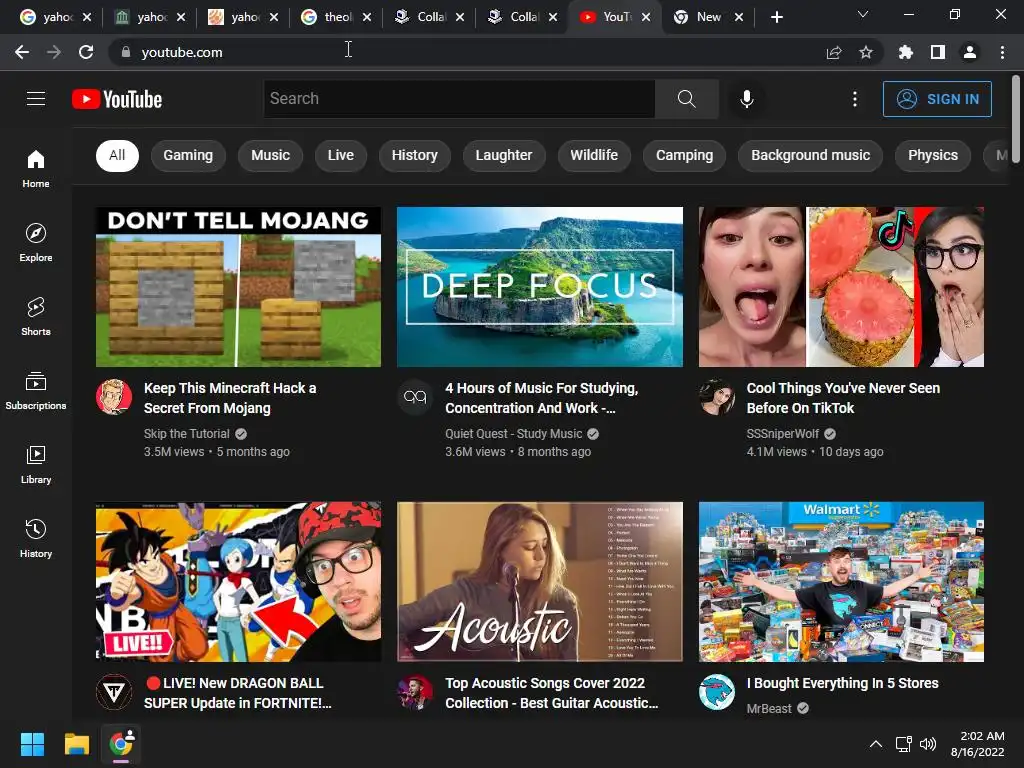1024x768 pixels.
Task: Open 4 Hours of Music For Studying title
Action: click(541, 398)
